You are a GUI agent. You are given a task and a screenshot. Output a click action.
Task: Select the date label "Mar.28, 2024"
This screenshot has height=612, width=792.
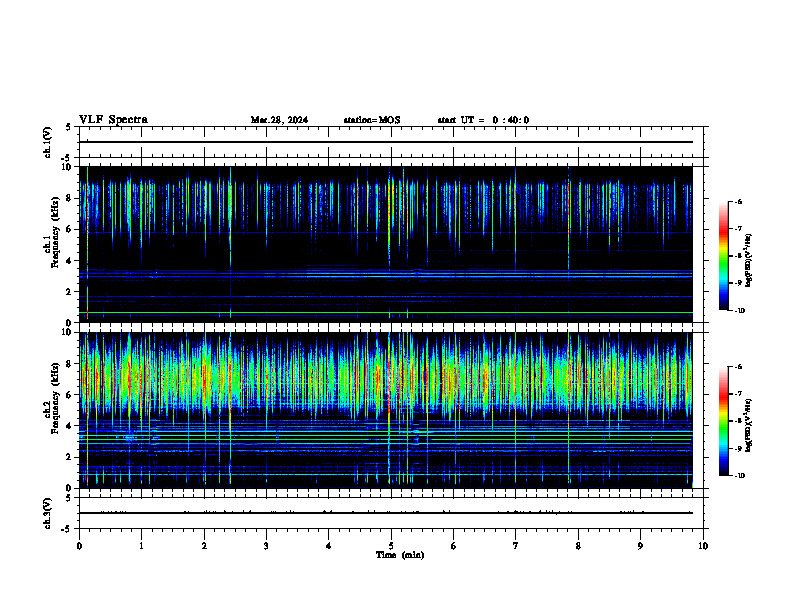click(279, 120)
